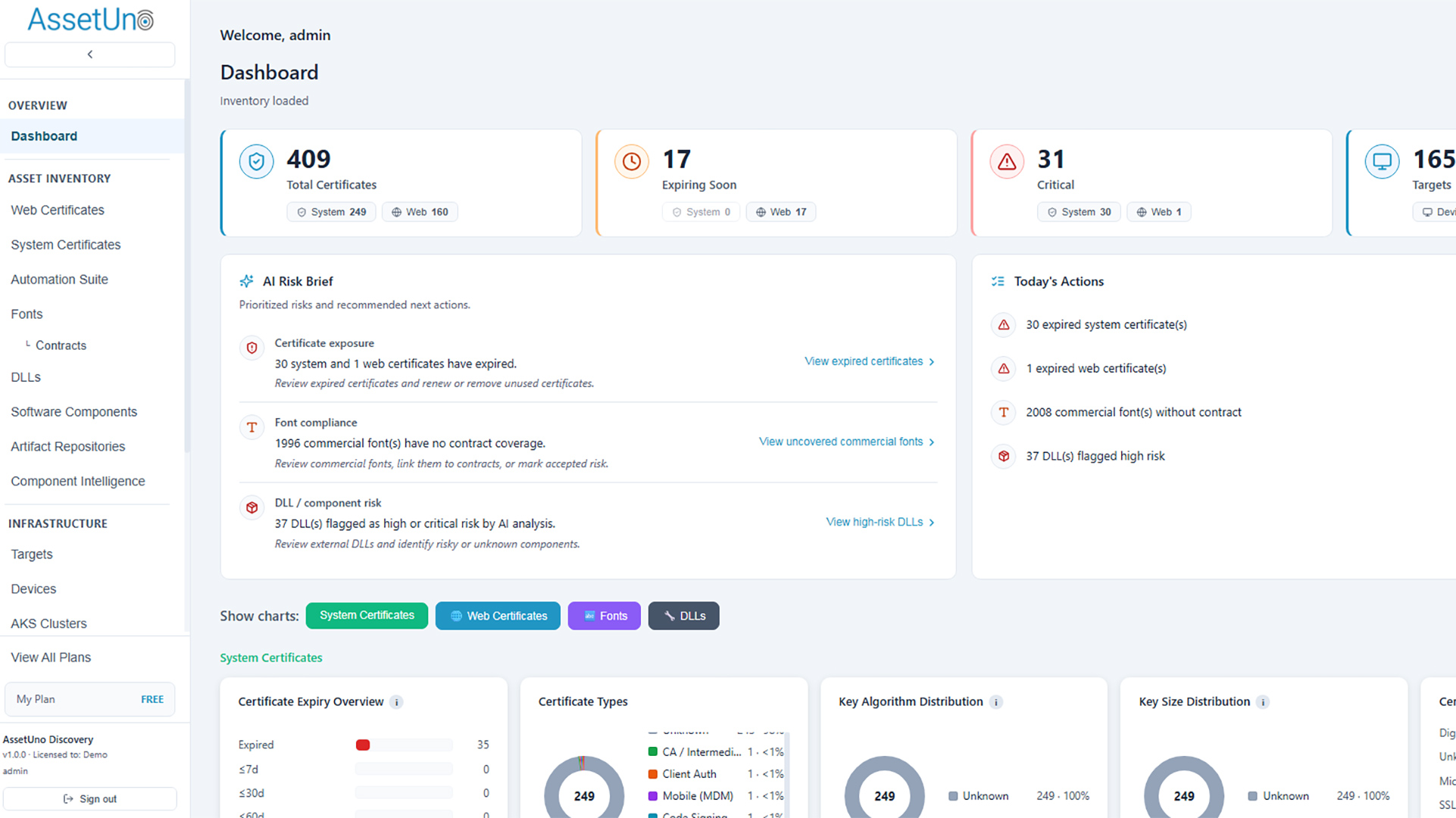Click the Key Algorithm Distribution donut chart
Viewport: 1456px width, 818px height.
tap(884, 788)
